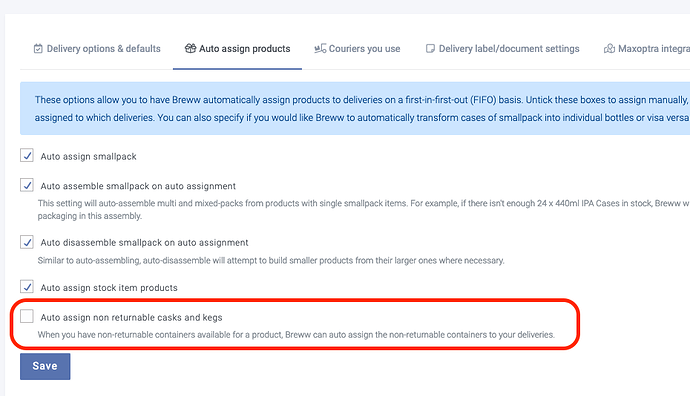The width and height of the screenshot is (690, 396).
Task: Click the blue FIFO information banner
Action: 355,108
